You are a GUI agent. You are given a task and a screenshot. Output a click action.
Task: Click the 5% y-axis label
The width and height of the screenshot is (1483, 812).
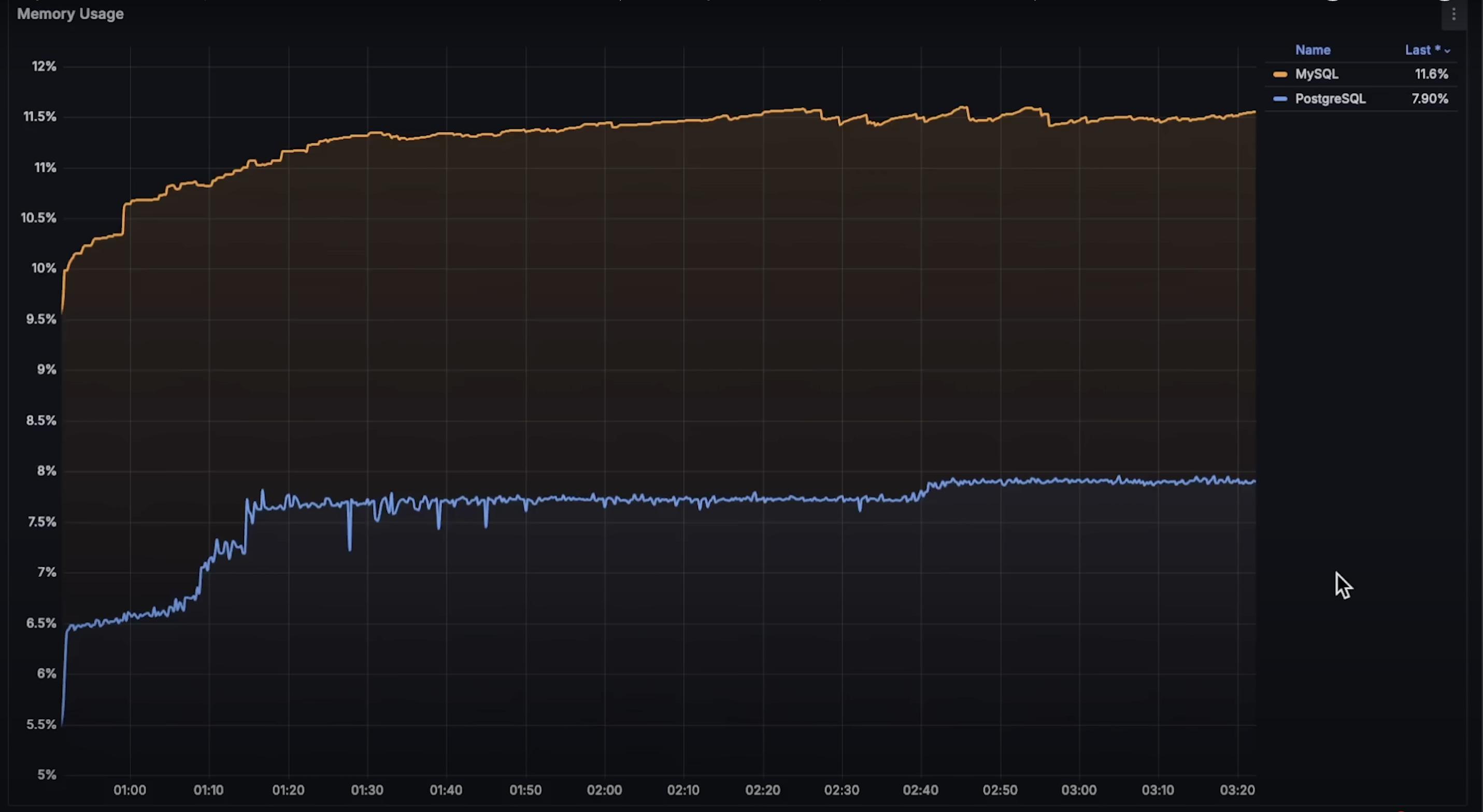coord(47,775)
